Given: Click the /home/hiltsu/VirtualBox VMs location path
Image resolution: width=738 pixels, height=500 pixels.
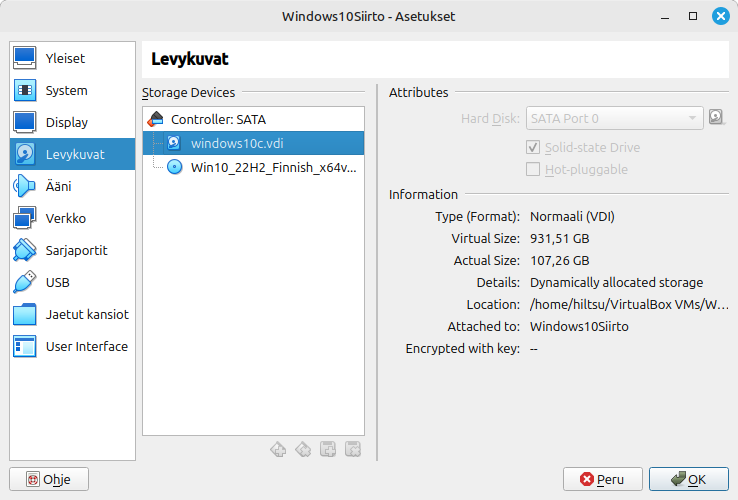Looking at the screenshot, I should pyautogui.click(x=629, y=305).
